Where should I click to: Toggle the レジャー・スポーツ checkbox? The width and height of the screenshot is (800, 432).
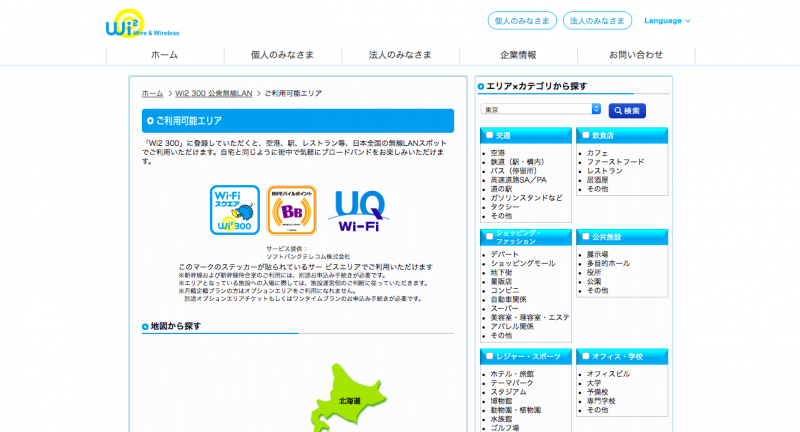pyautogui.click(x=489, y=356)
